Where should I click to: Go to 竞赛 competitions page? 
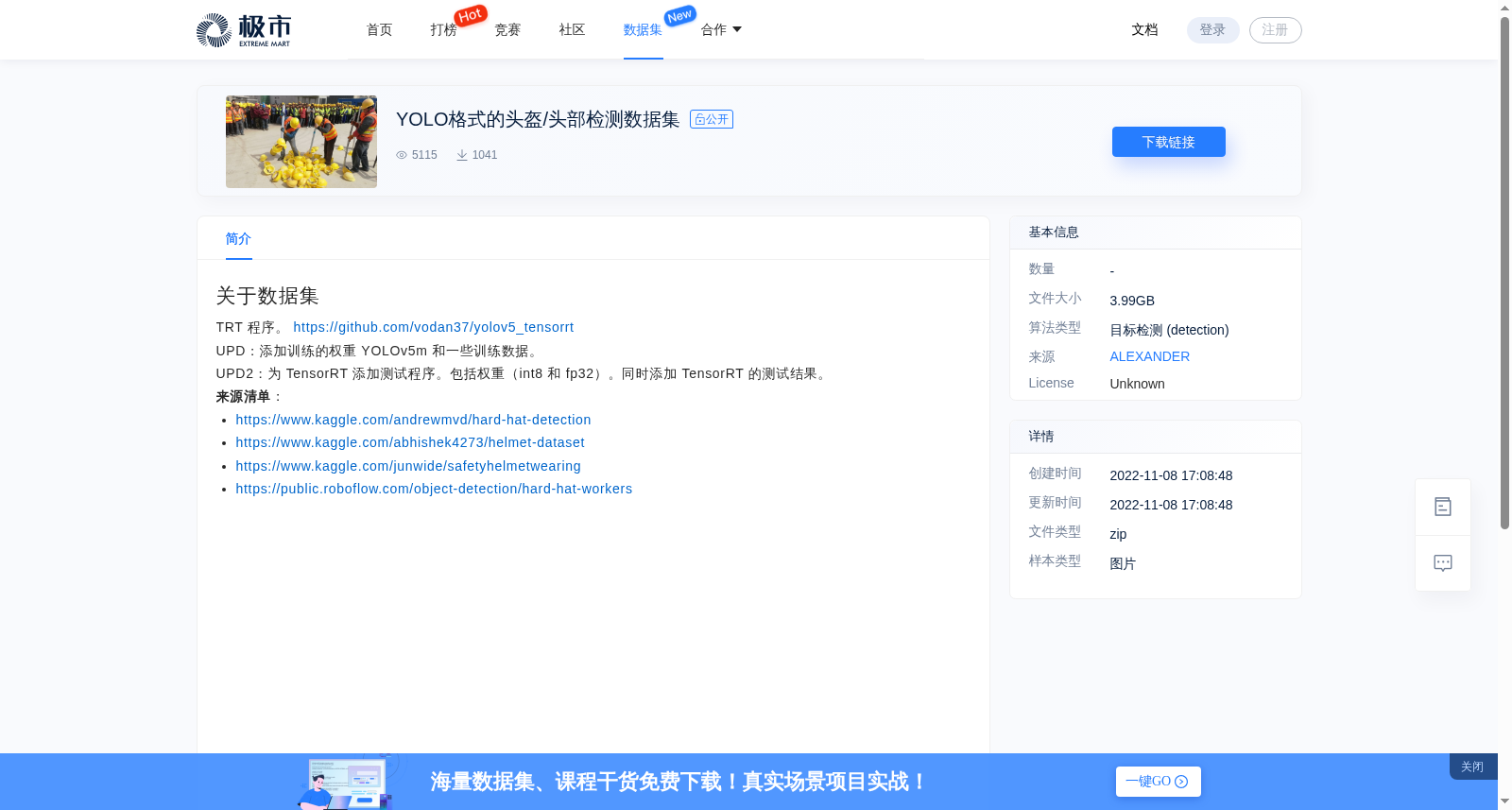(x=507, y=30)
